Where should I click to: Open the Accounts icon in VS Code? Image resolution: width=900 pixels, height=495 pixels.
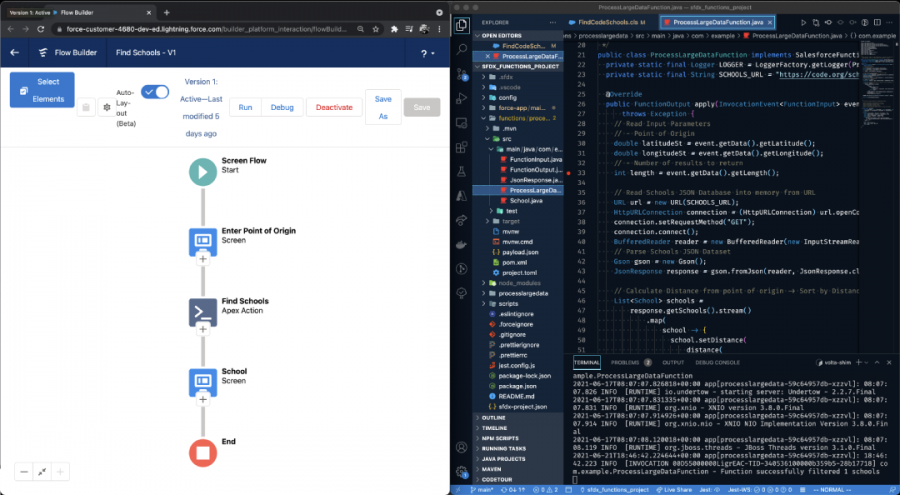pyautogui.click(x=461, y=447)
